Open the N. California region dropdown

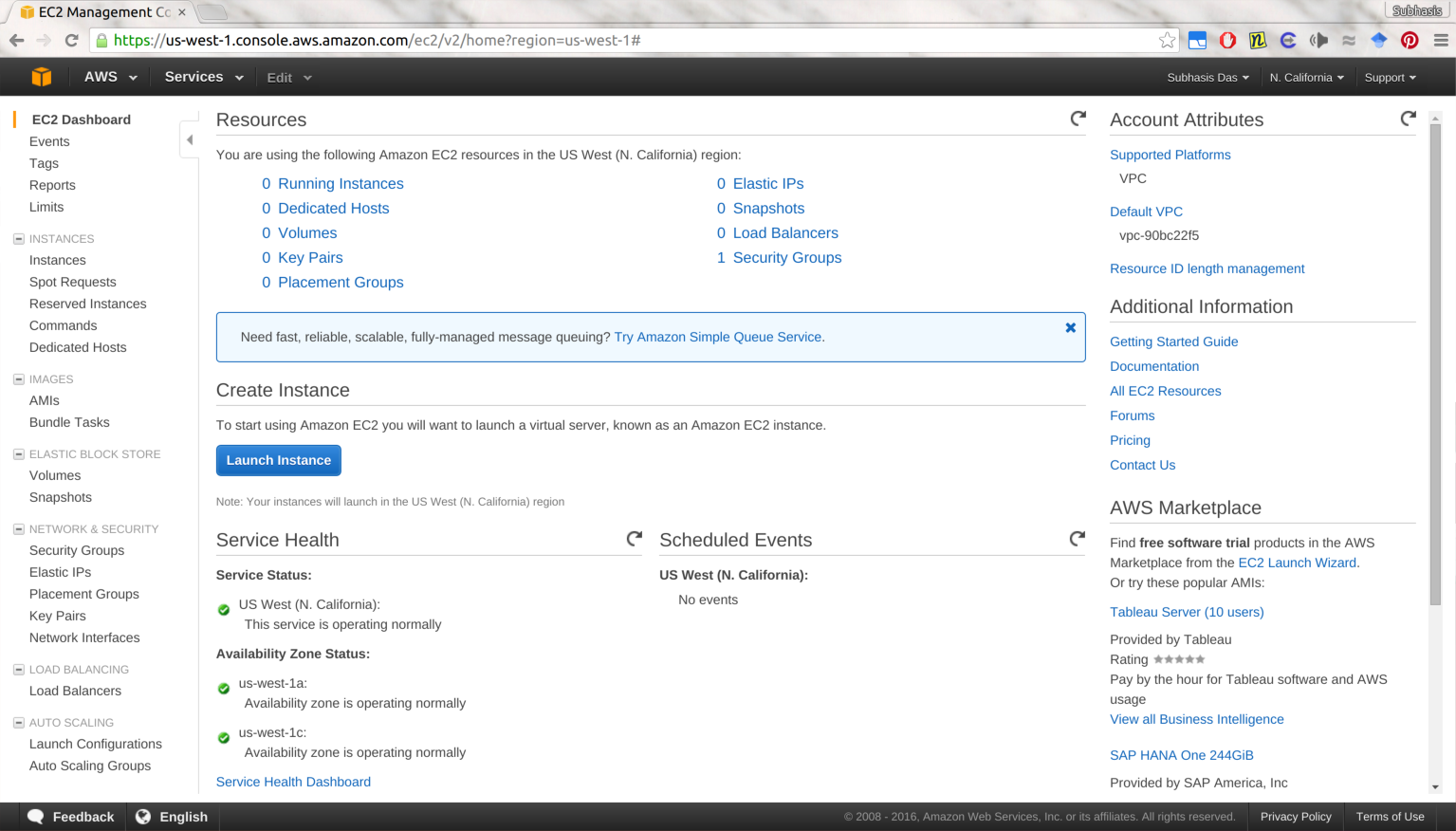coord(1306,78)
